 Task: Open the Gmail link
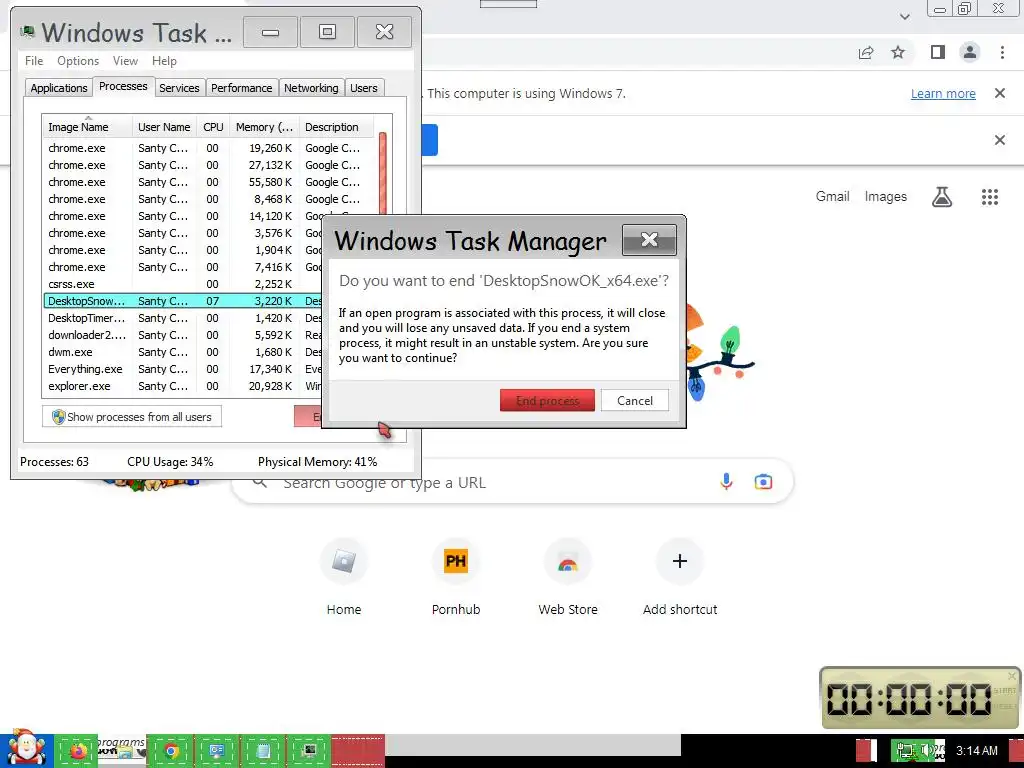(x=833, y=197)
